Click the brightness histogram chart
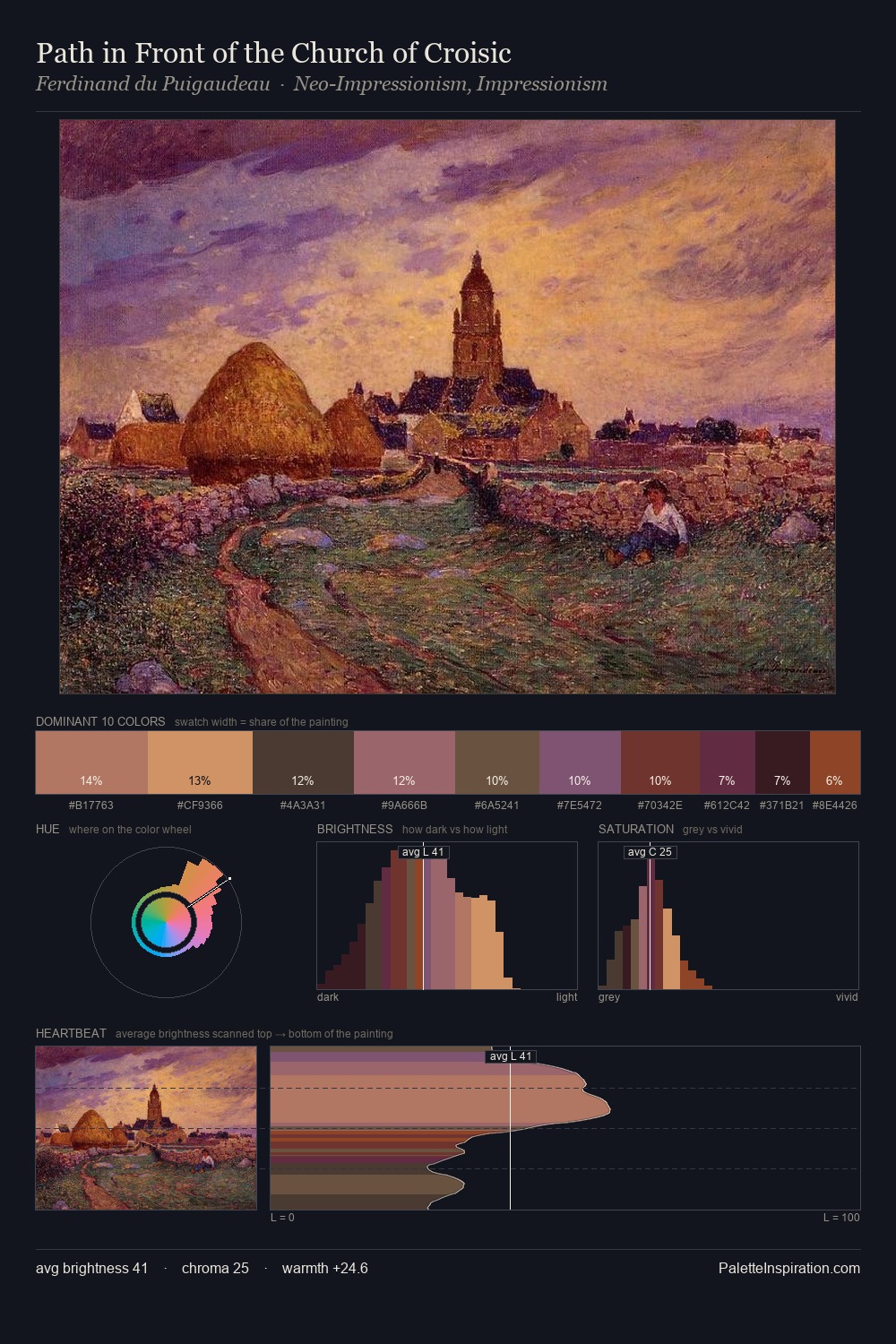This screenshot has height=1344, width=896. [447, 916]
